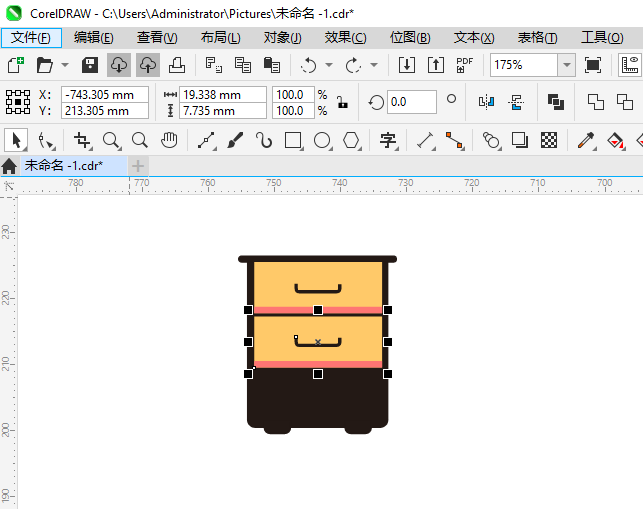Expand the Redo history dropdown arrow

pos(374,65)
